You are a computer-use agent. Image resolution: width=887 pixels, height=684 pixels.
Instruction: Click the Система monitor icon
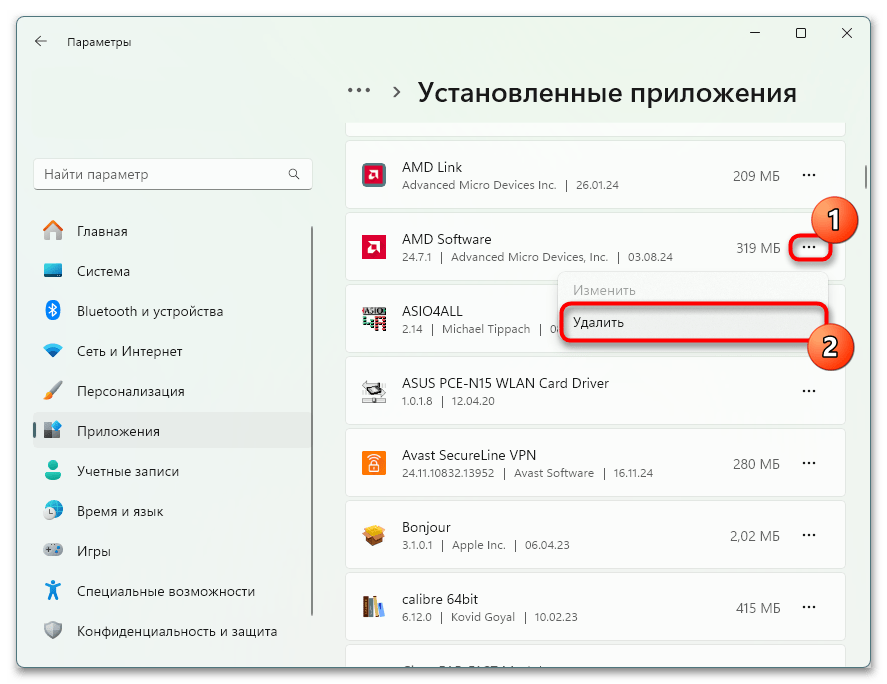(x=53, y=271)
